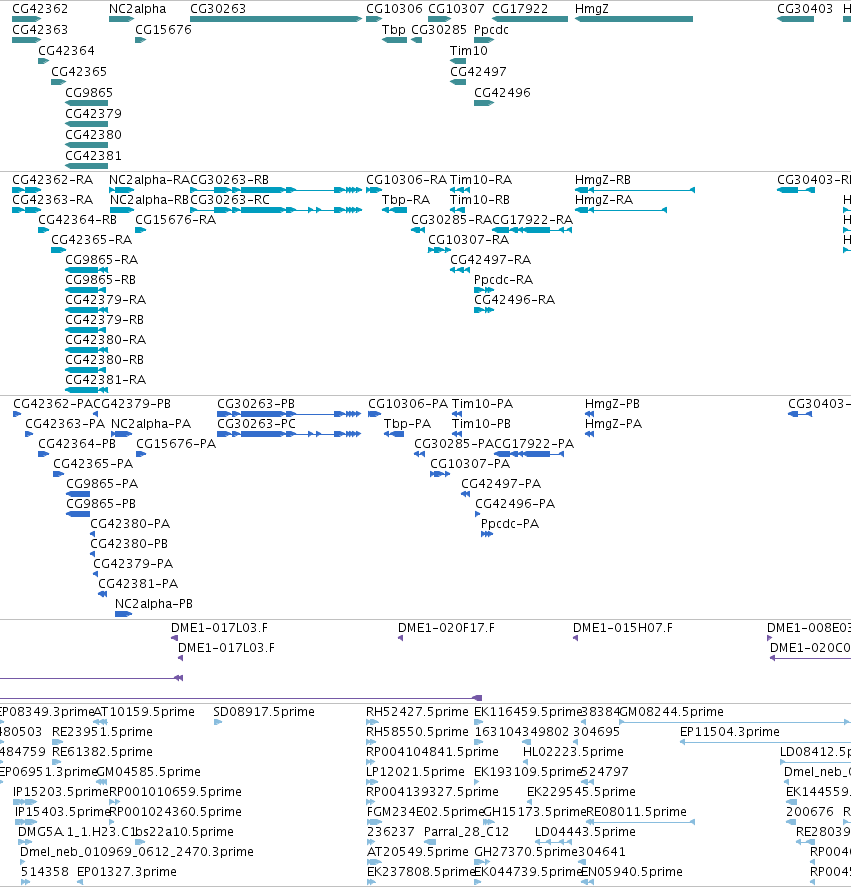Click EST label EP01327.3prime
The width and height of the screenshot is (851, 887).
[127, 872]
